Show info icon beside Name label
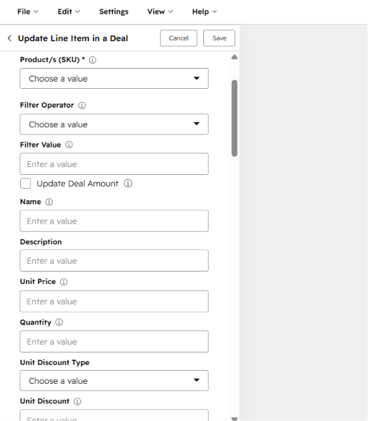 pos(49,202)
